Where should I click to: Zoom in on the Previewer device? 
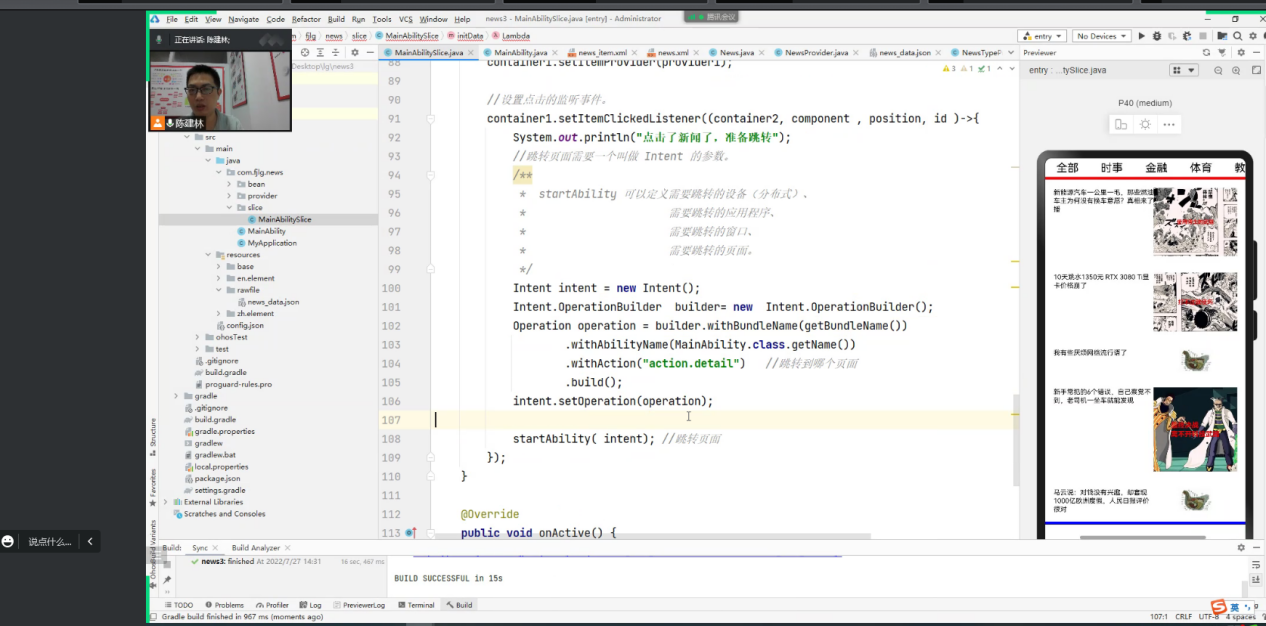[1235, 70]
